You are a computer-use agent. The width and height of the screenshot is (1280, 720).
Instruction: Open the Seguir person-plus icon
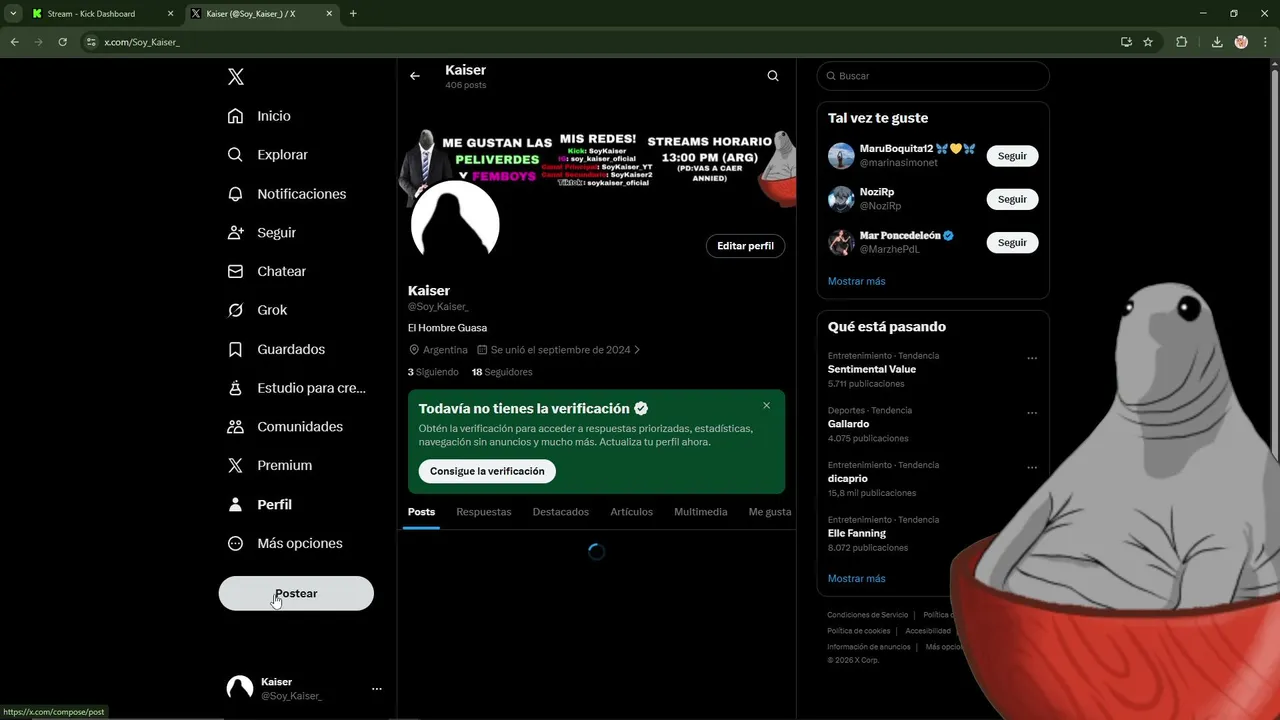tap(235, 232)
